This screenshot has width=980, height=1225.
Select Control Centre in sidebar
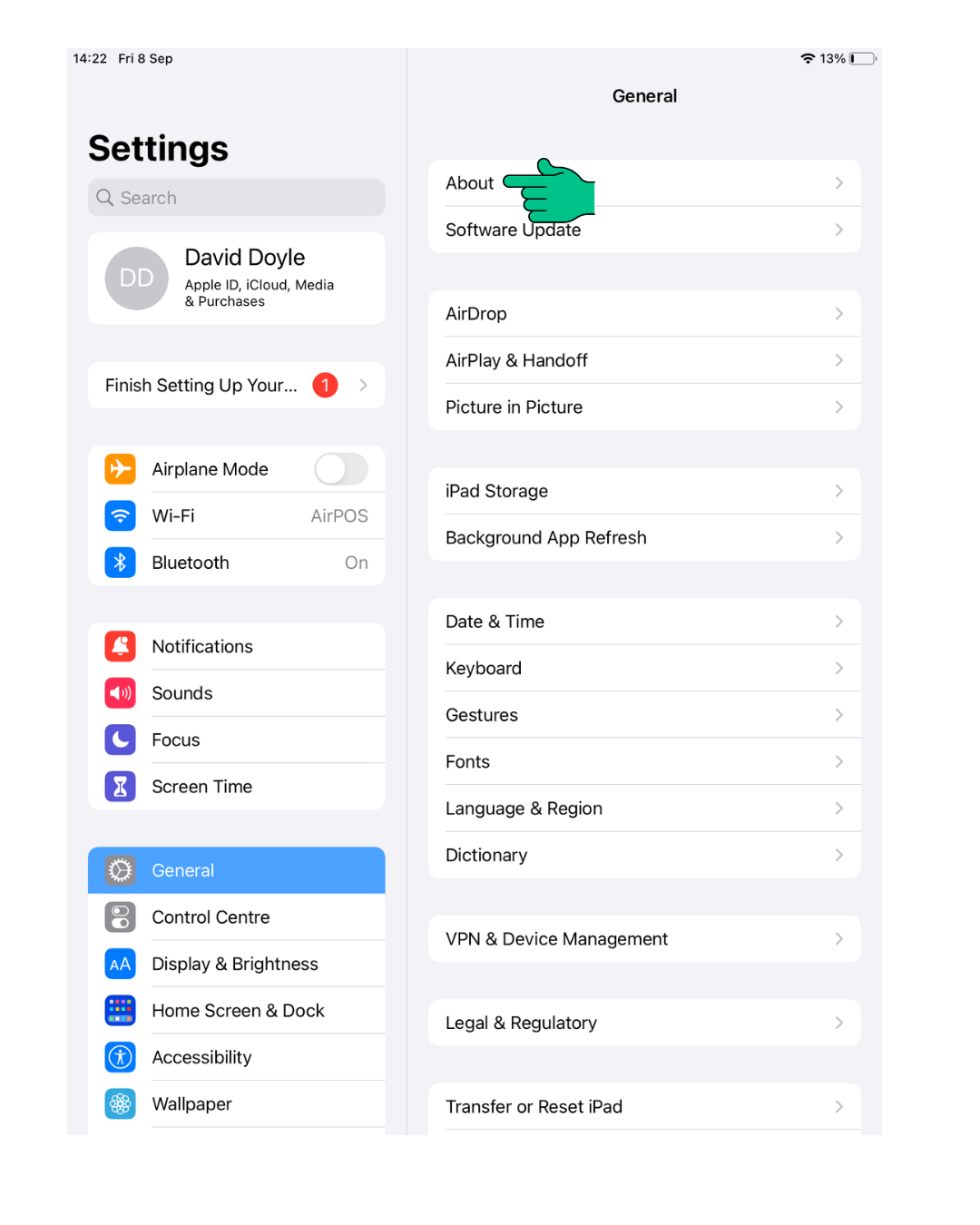pos(237,917)
